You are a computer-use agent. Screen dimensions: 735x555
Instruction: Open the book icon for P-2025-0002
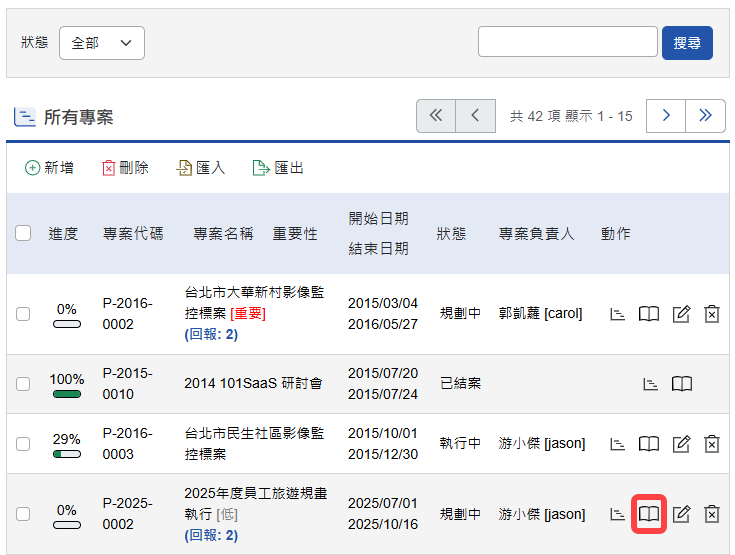click(649, 514)
